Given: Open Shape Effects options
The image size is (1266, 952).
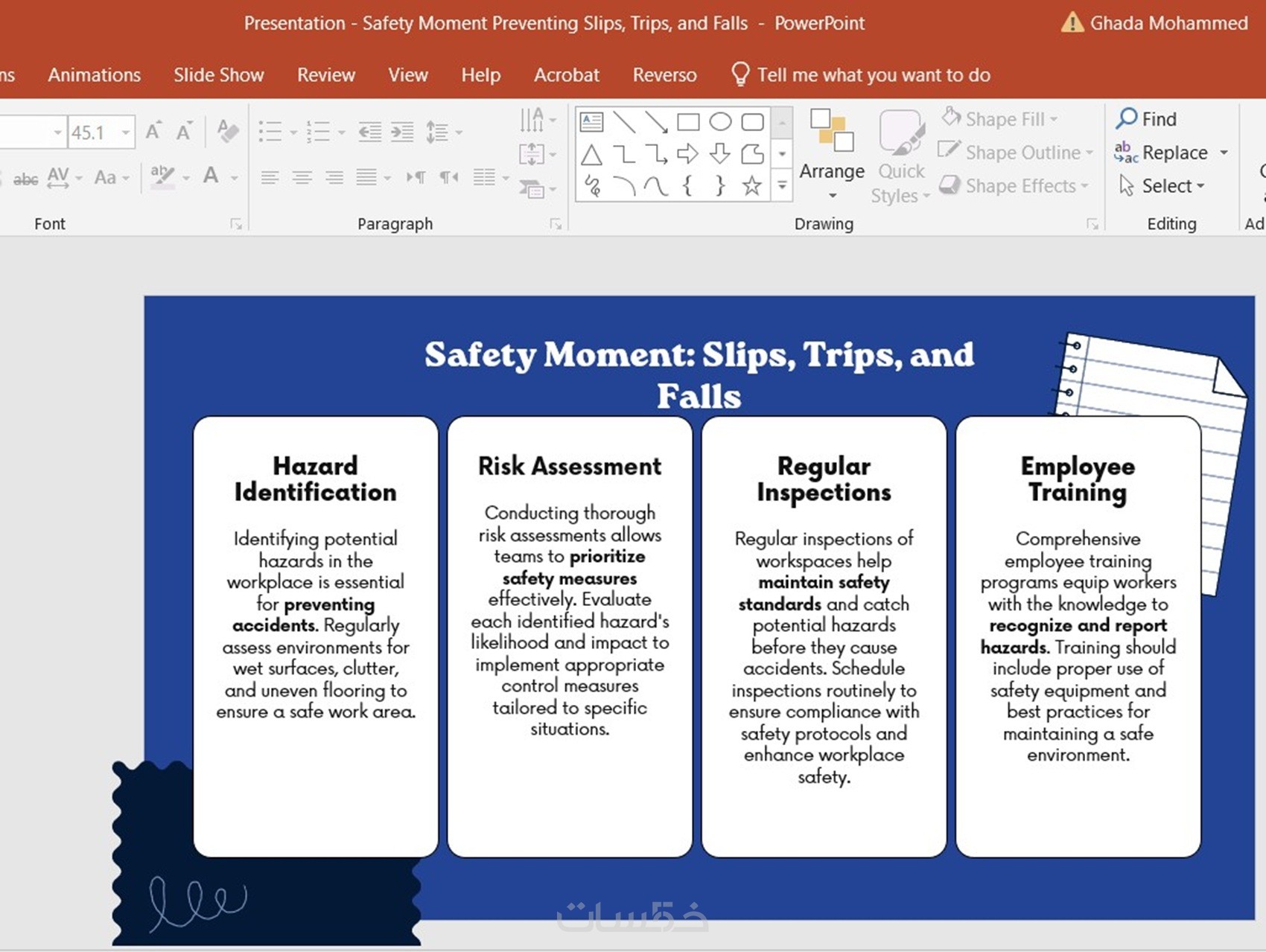Looking at the screenshot, I should pos(1014,185).
